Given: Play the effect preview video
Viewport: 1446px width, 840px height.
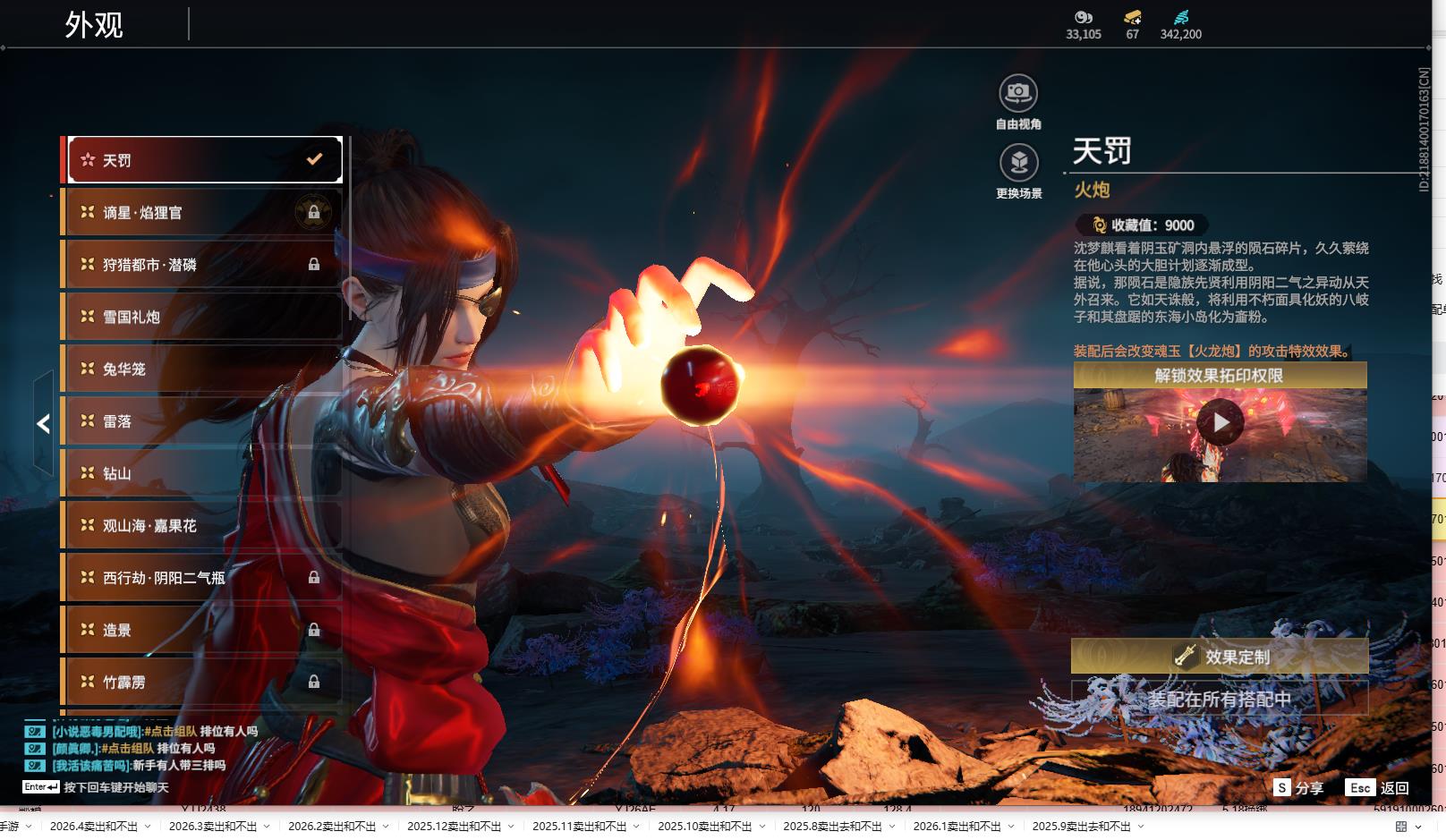Looking at the screenshot, I should pos(1220,422).
